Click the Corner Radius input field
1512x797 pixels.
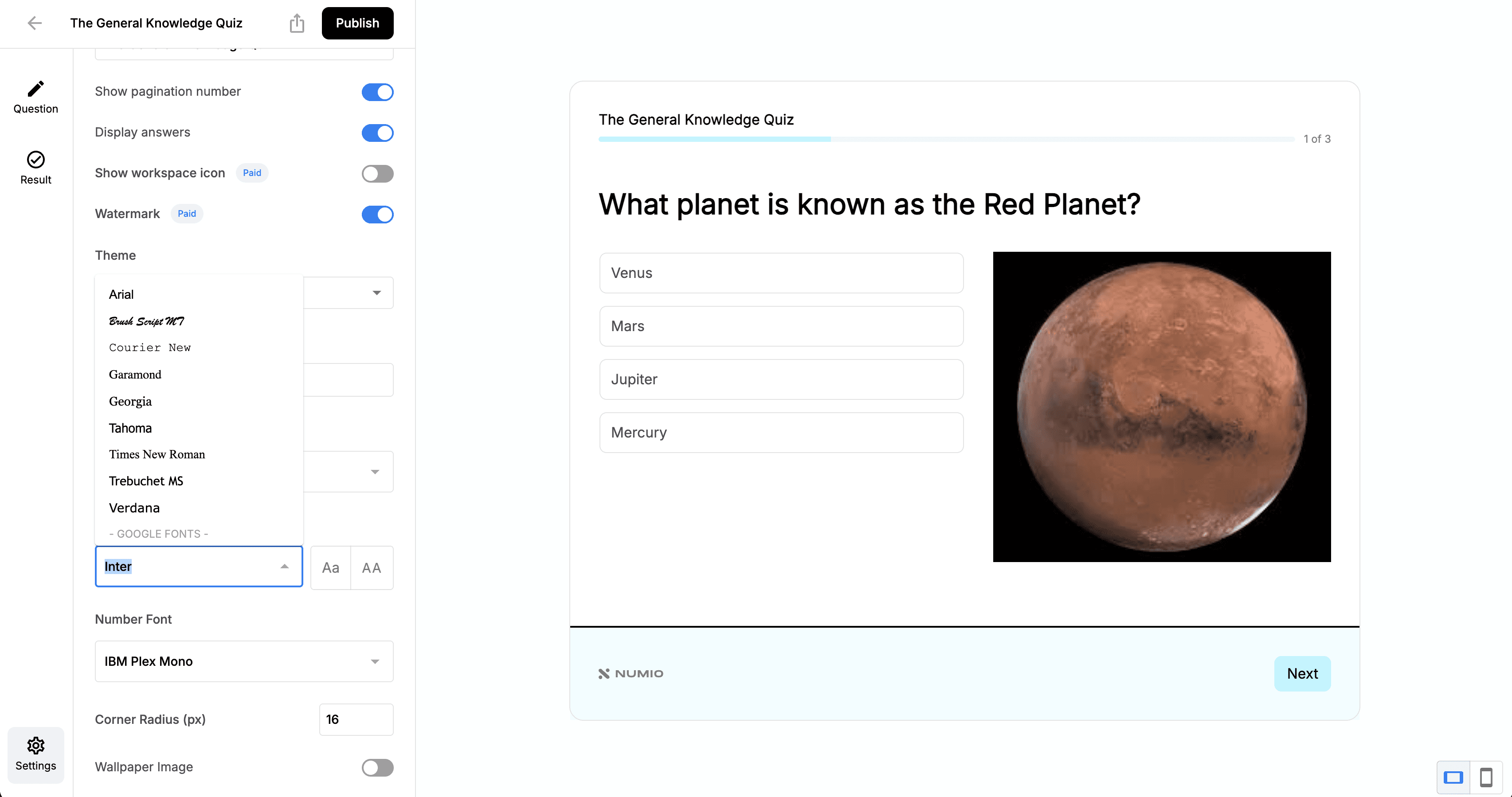click(356, 719)
